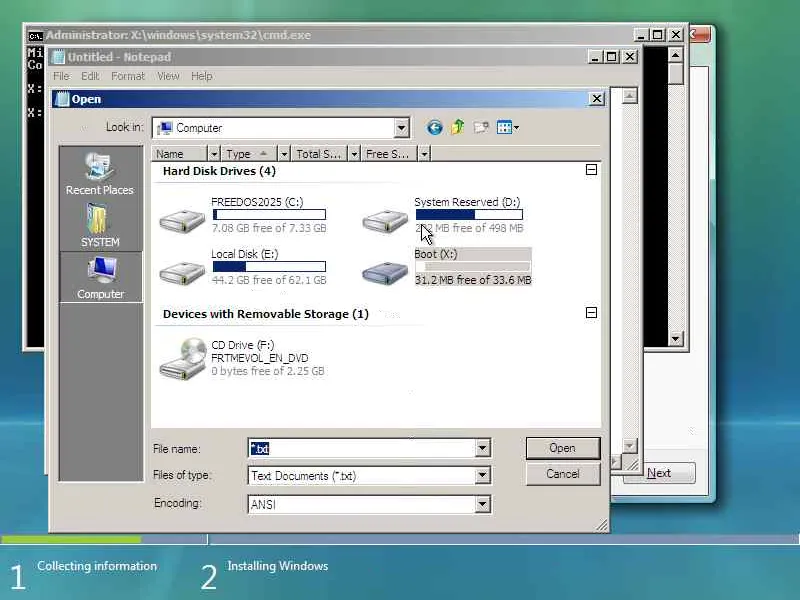This screenshot has height=600, width=800.
Task: Select System Reserved (D:) drive icon
Action: 385,221
